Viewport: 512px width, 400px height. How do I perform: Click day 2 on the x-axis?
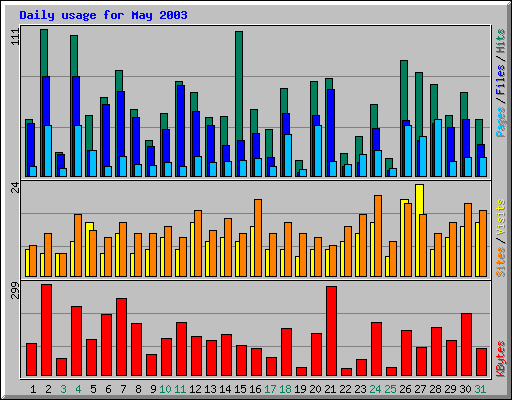[48, 389]
